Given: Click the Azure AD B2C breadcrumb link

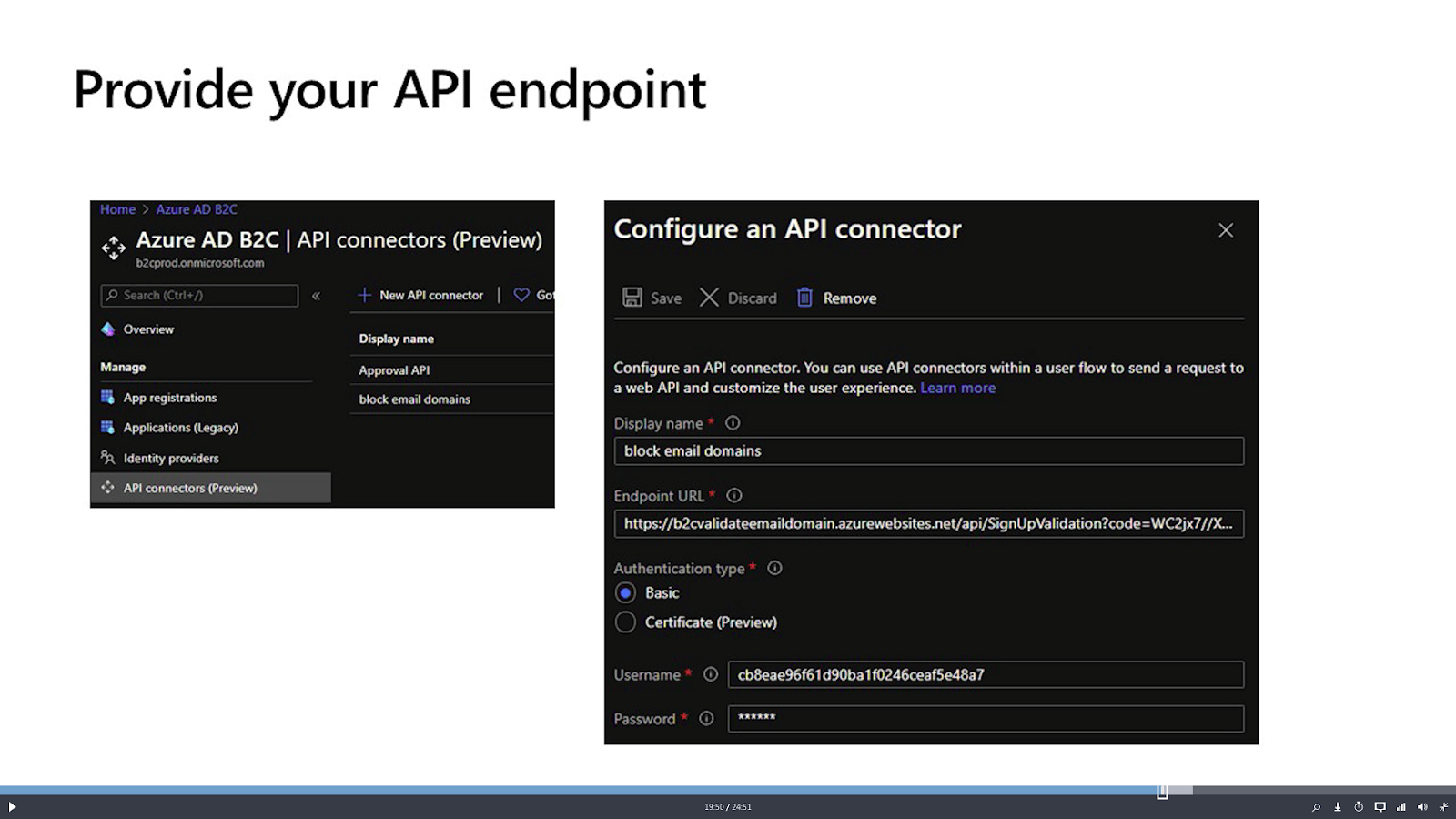Looking at the screenshot, I should tap(197, 209).
